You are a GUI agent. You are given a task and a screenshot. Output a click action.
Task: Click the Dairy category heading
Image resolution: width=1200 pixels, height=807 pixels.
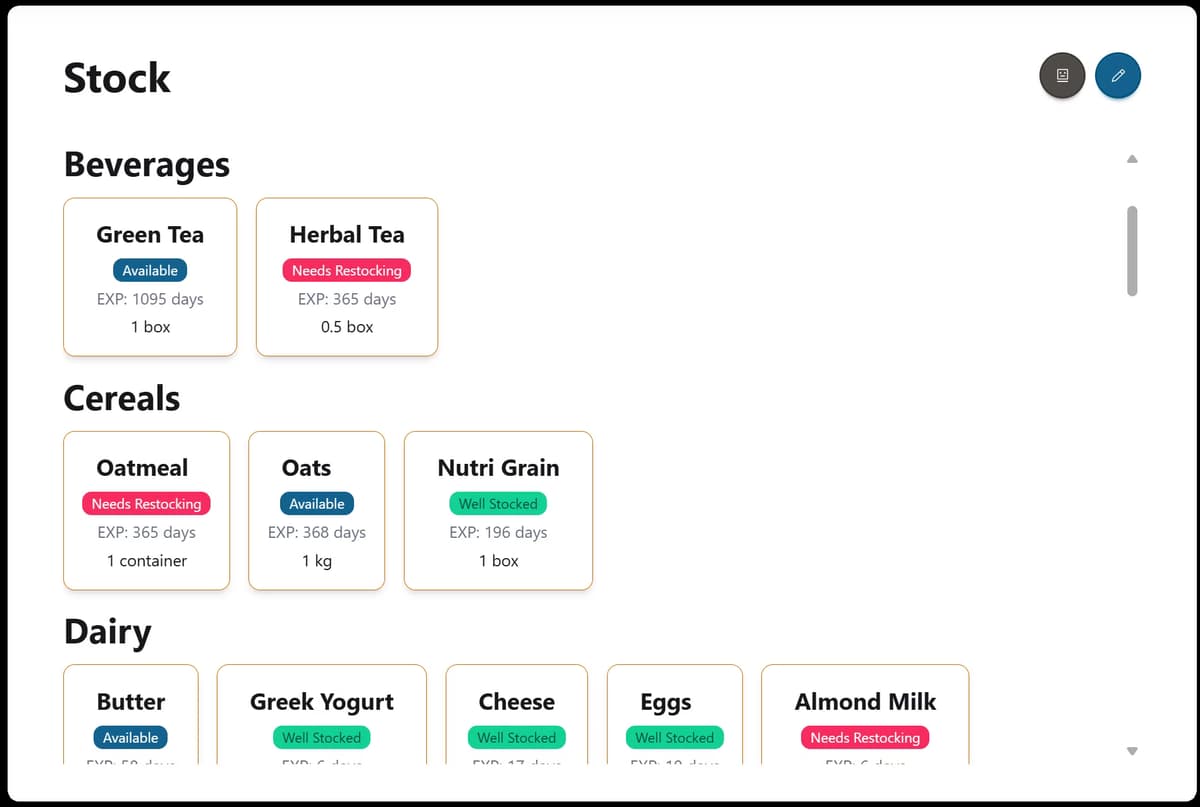(x=108, y=632)
